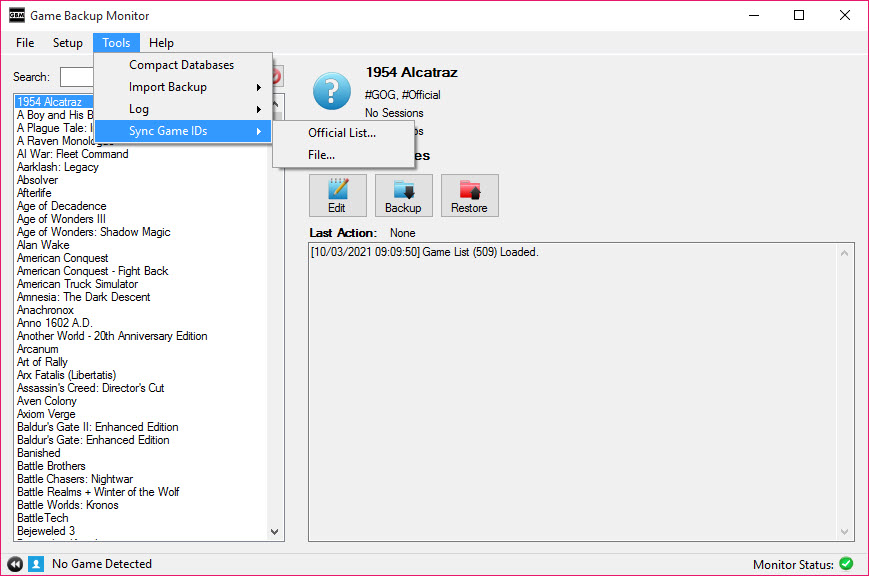This screenshot has height=576, width=869.
Task: Click the Edit game button
Action: tap(338, 195)
